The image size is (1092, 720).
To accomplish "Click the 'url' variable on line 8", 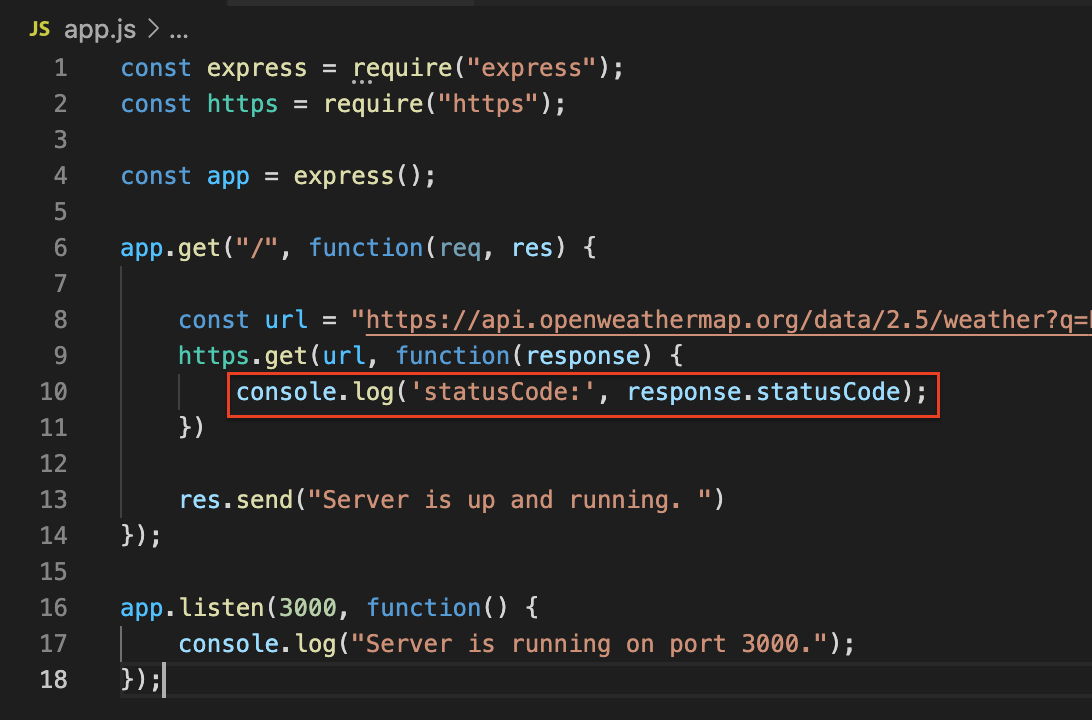I will click(286, 320).
